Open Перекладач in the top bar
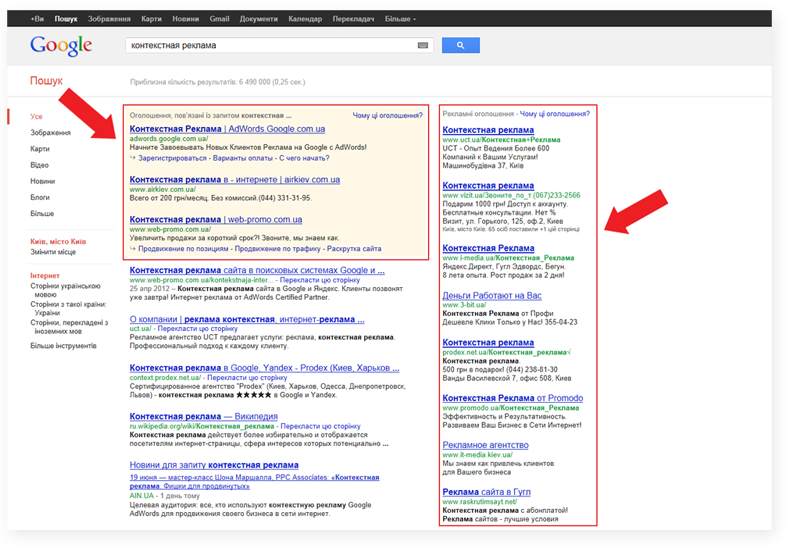The image size is (791, 555). coord(353,19)
